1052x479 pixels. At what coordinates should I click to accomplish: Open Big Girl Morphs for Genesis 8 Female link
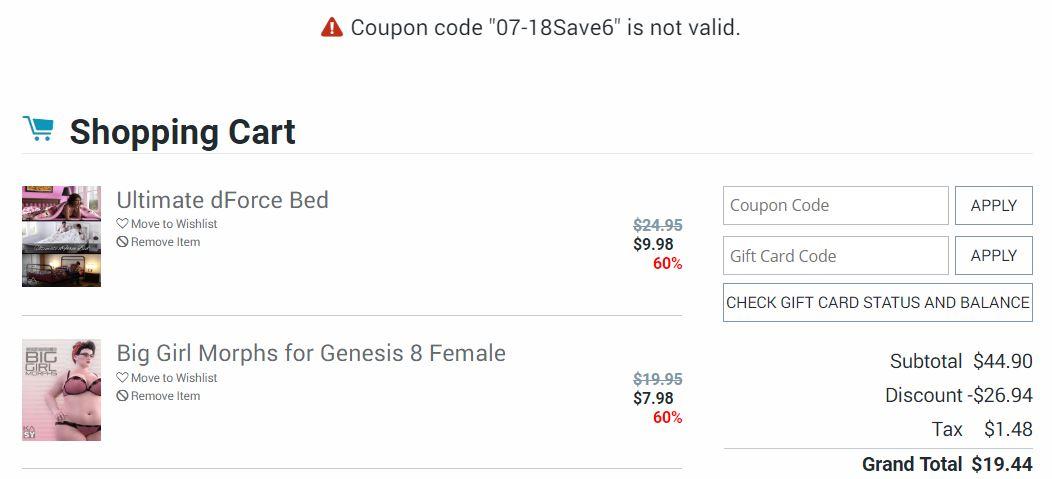click(311, 353)
